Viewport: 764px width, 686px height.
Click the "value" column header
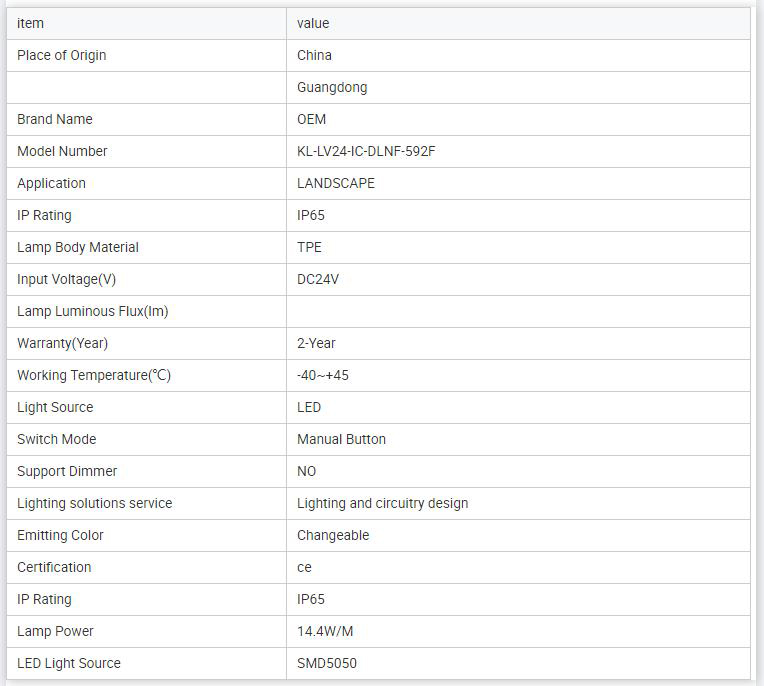coord(313,23)
